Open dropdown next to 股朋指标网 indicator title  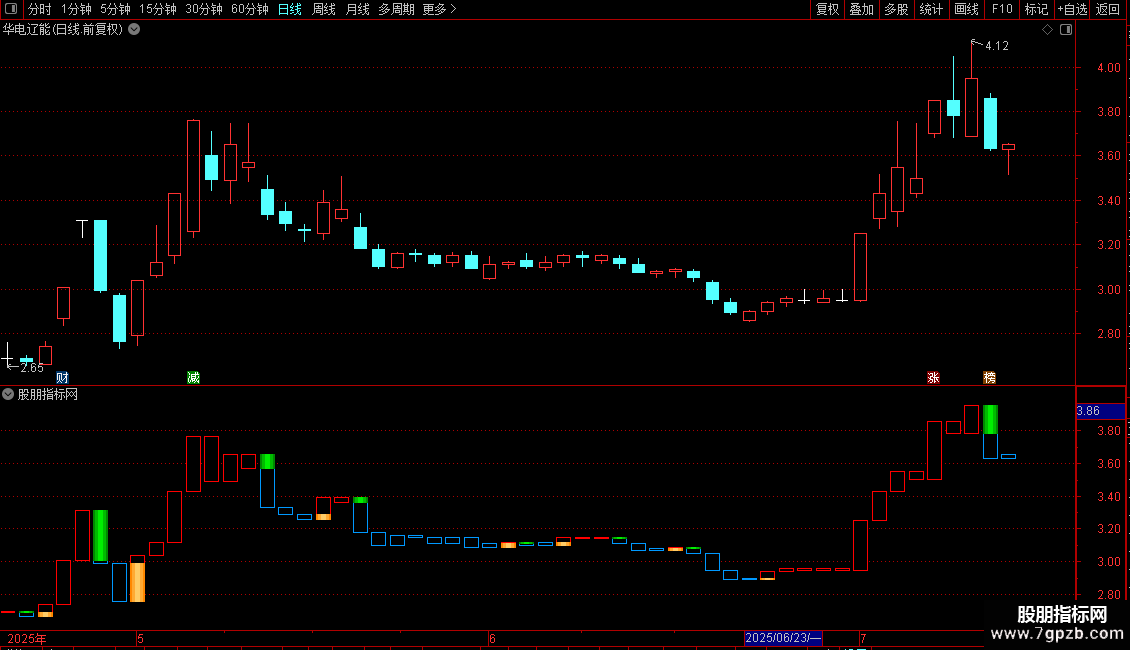(8, 394)
